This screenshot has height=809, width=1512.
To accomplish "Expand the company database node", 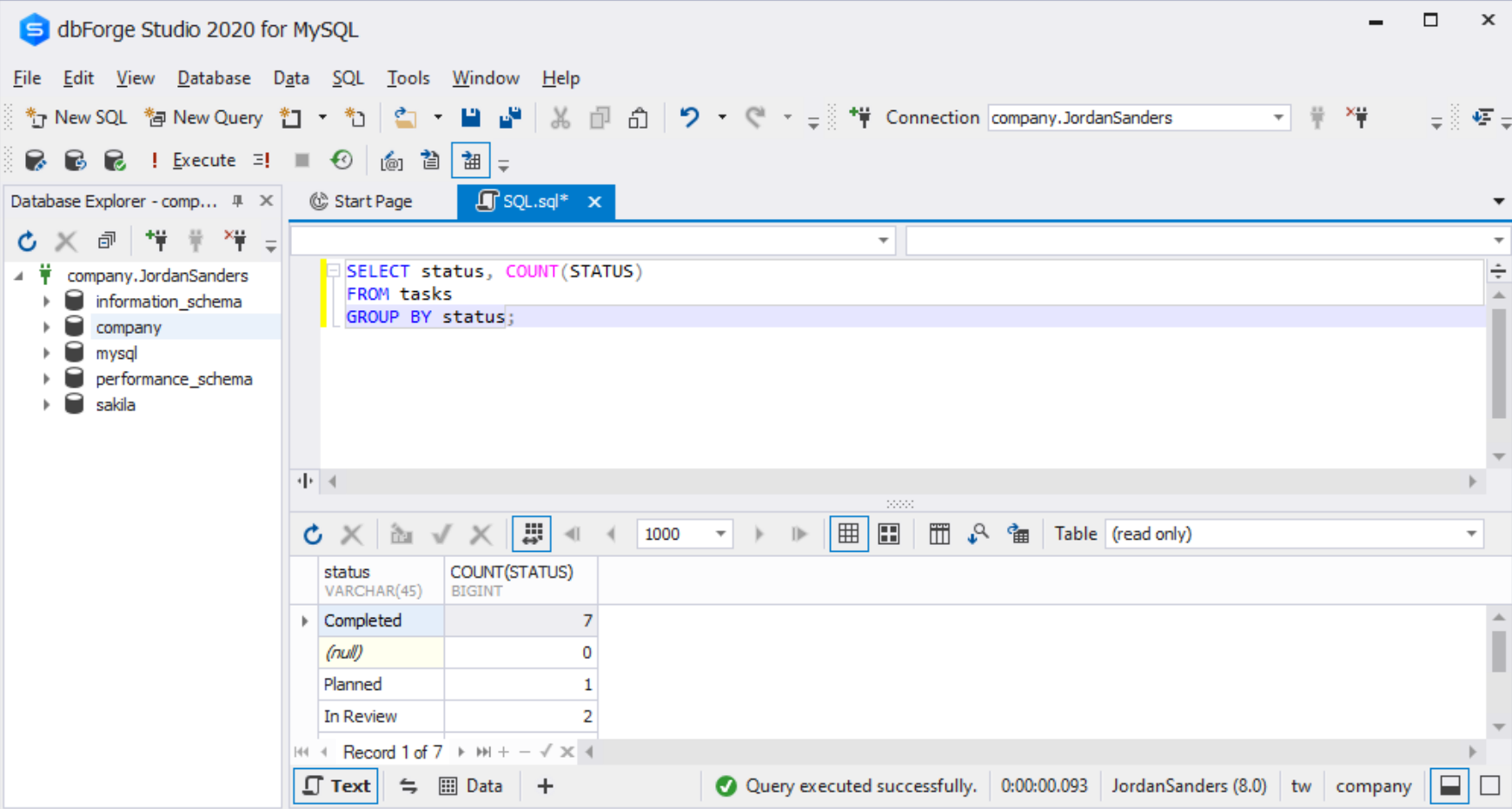I will [47, 328].
